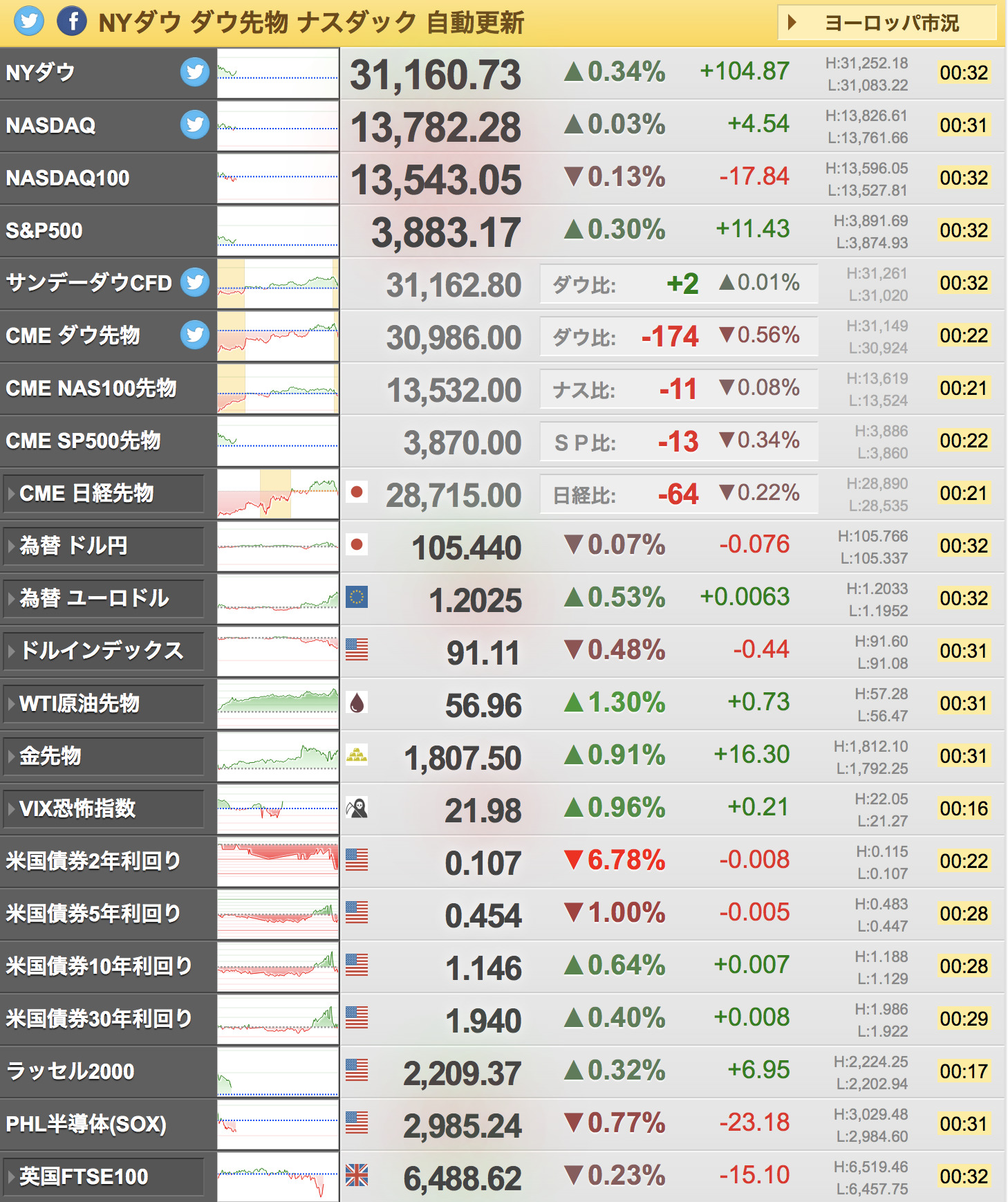Click the S&P500 row label

tap(44, 230)
